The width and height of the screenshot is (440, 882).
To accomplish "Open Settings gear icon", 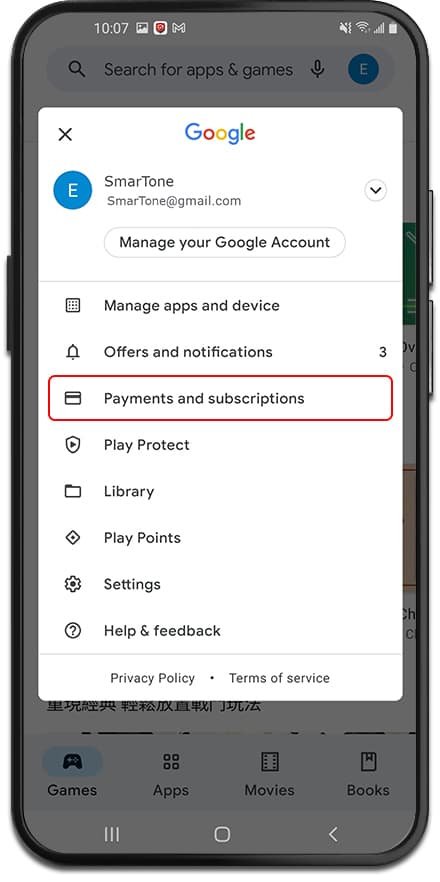I will click(x=73, y=584).
